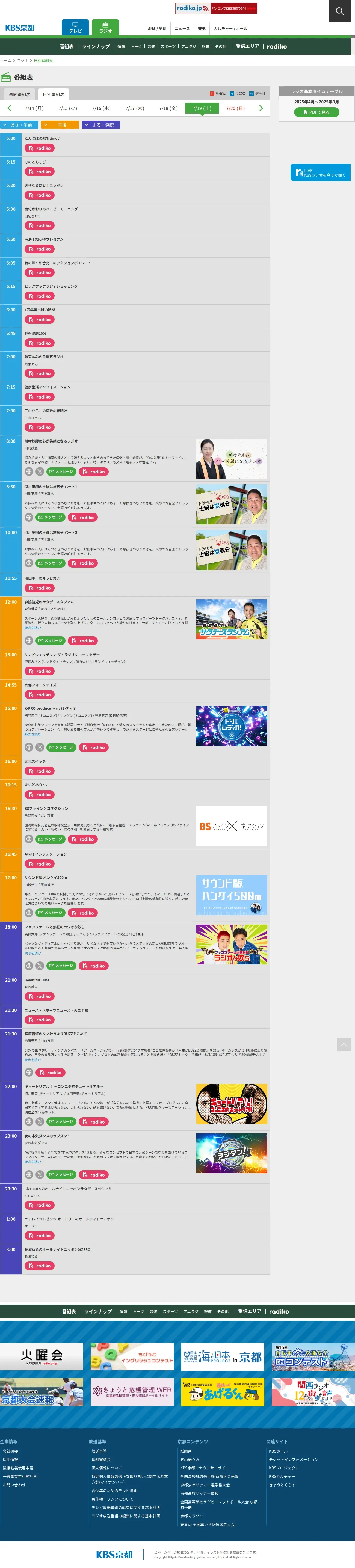Open radiko for Beautiful Tune
Screen dimensions: 355x1568
(x=40, y=996)
